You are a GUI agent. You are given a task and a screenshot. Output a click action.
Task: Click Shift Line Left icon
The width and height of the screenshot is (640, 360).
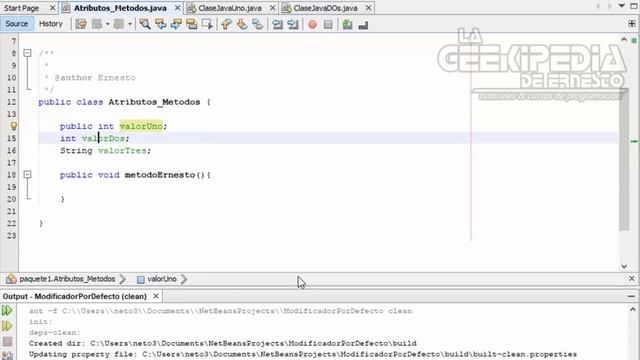277,24
